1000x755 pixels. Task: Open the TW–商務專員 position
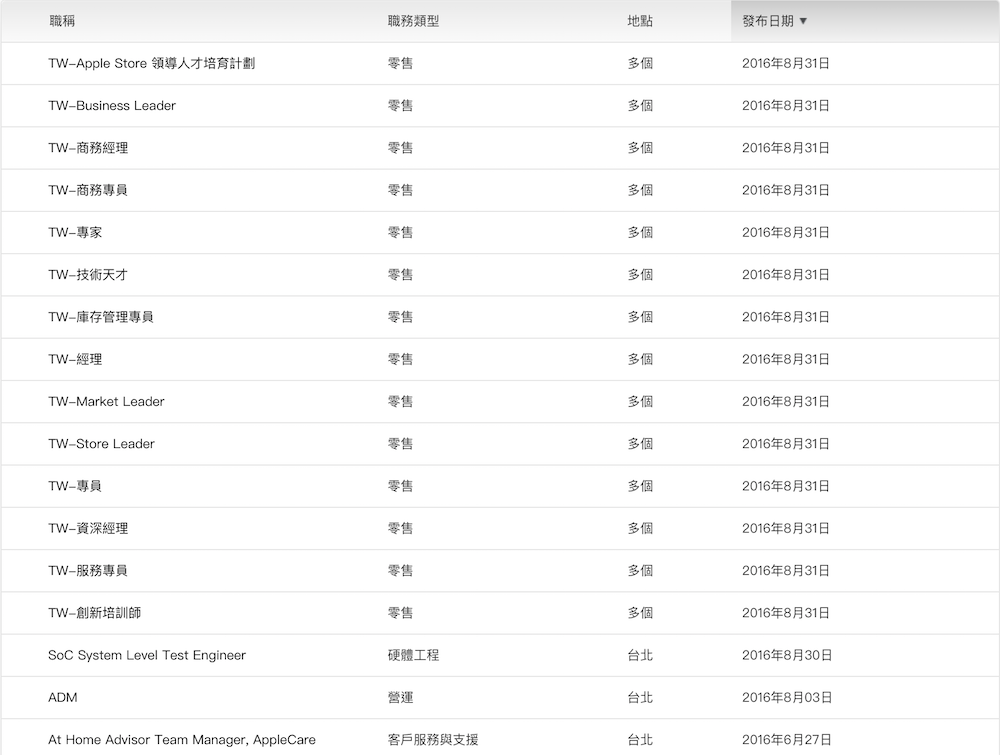pyautogui.click(x=88, y=190)
